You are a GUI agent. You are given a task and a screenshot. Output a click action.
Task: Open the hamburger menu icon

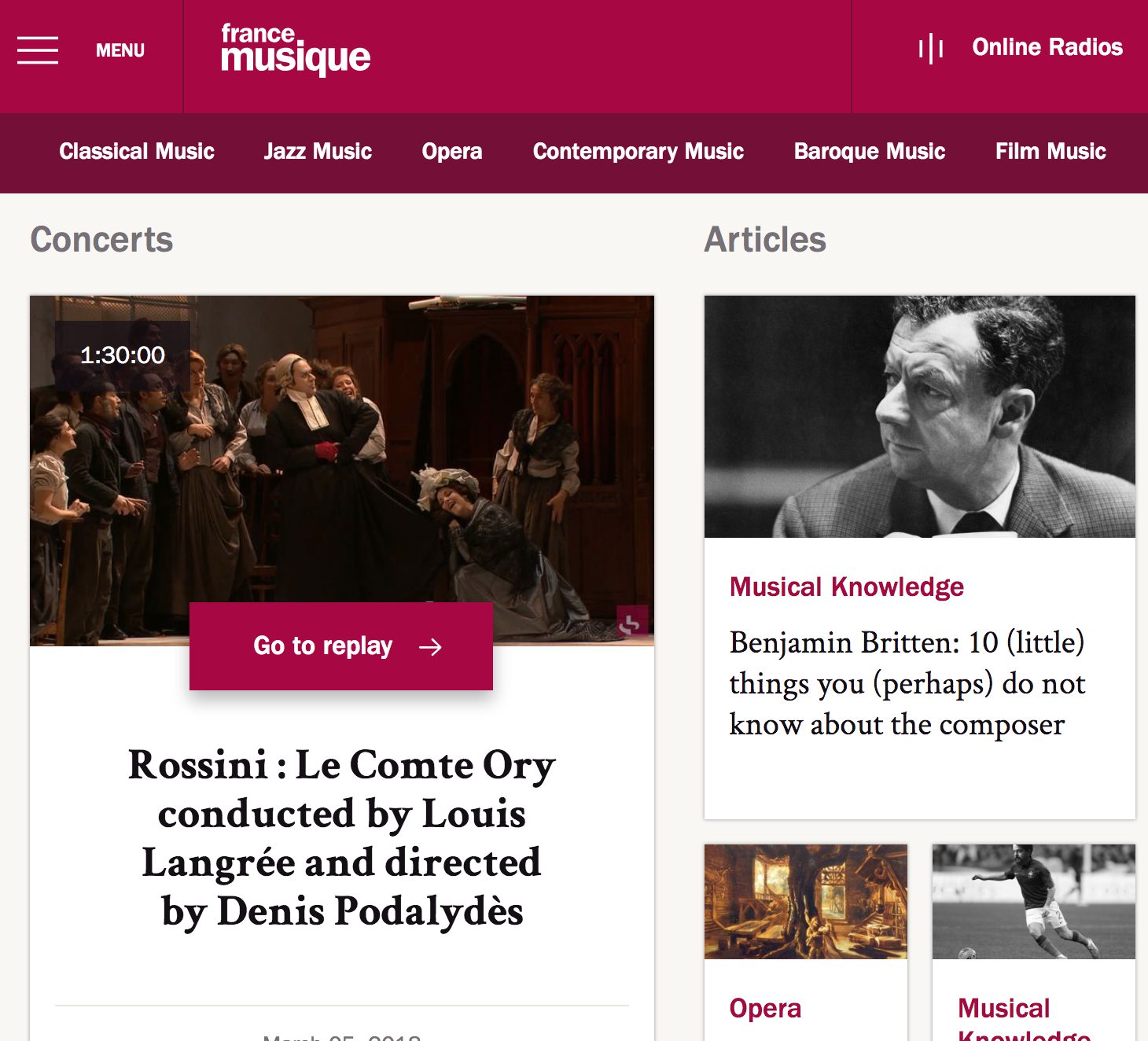38,50
